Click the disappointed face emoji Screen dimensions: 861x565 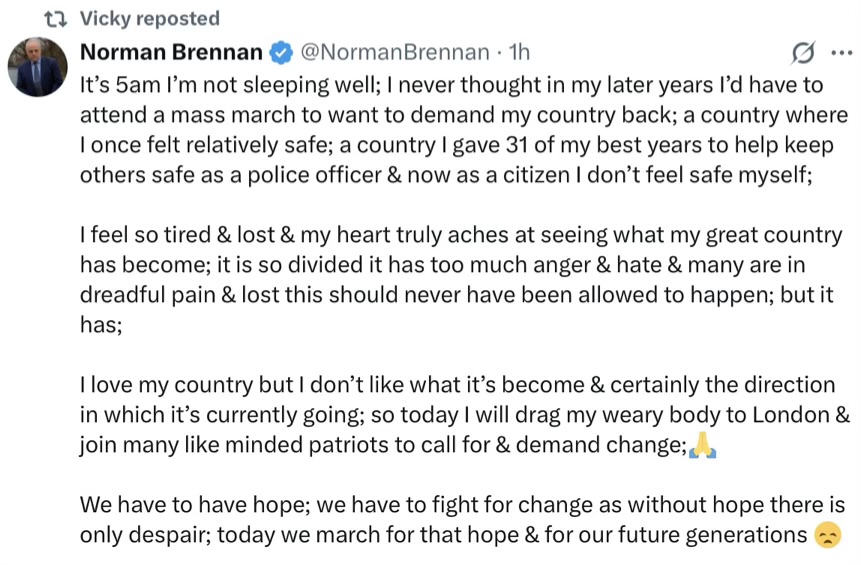point(828,535)
